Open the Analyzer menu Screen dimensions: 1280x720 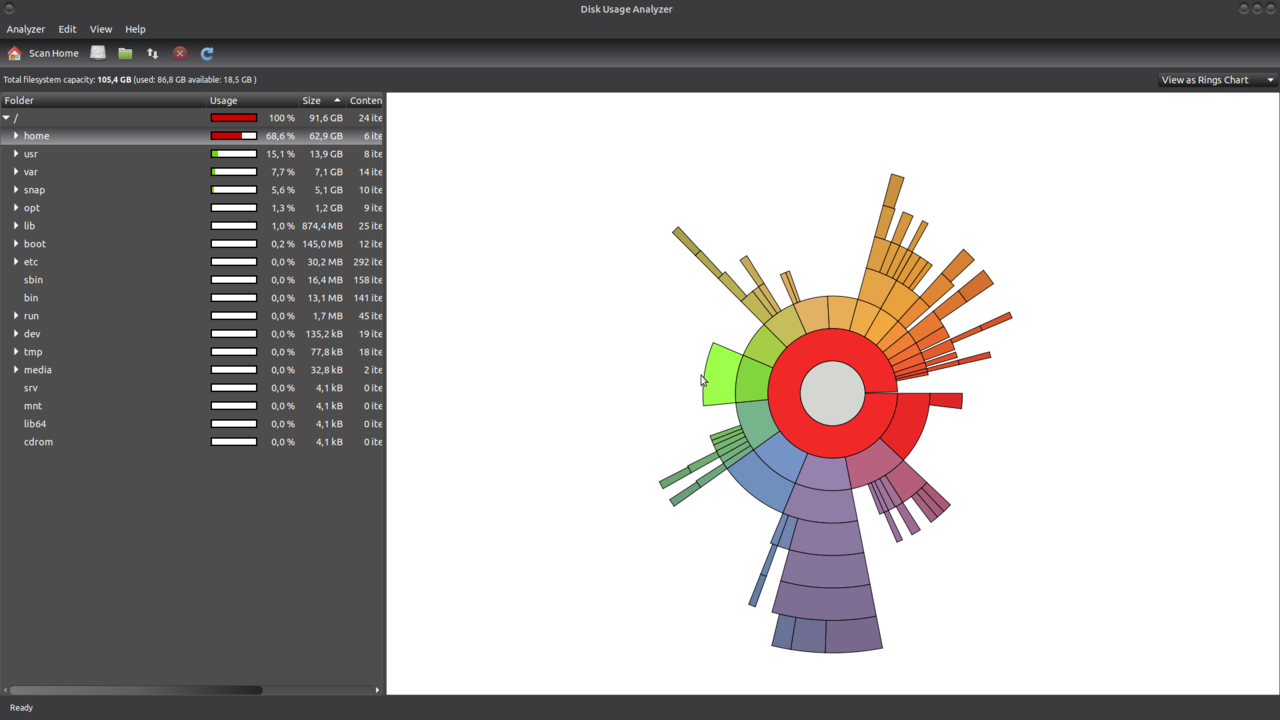click(26, 29)
